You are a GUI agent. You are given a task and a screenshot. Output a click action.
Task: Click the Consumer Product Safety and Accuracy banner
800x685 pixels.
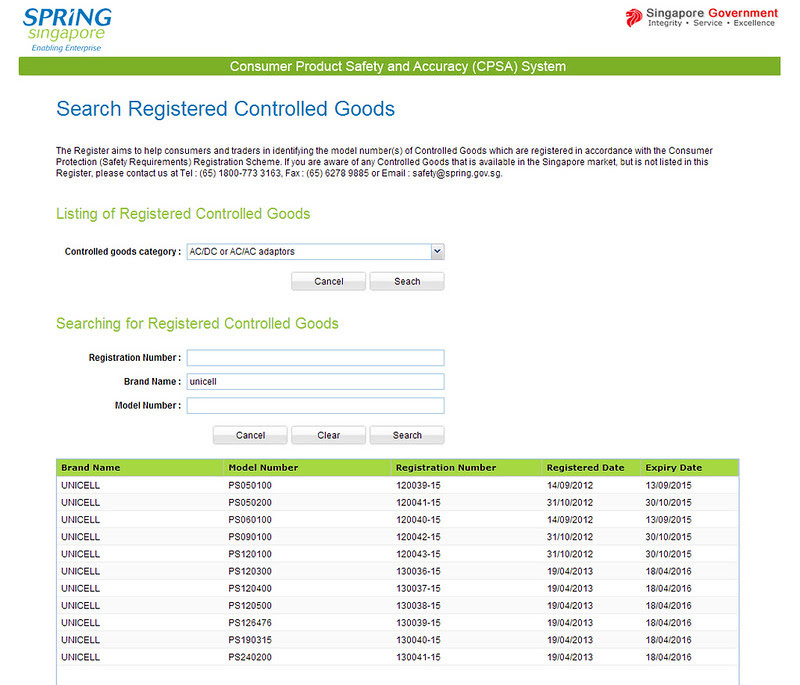click(399, 66)
